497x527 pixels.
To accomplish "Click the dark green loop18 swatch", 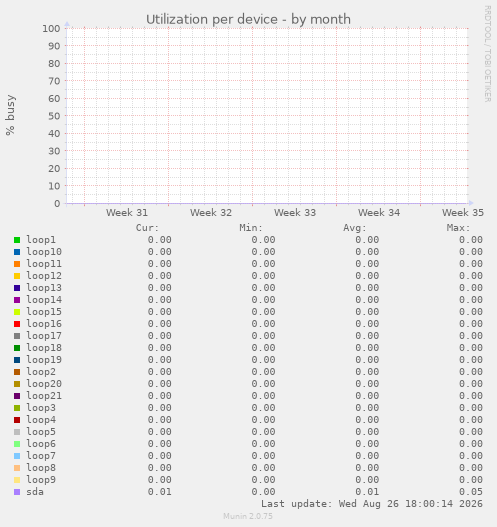I will point(17,348).
